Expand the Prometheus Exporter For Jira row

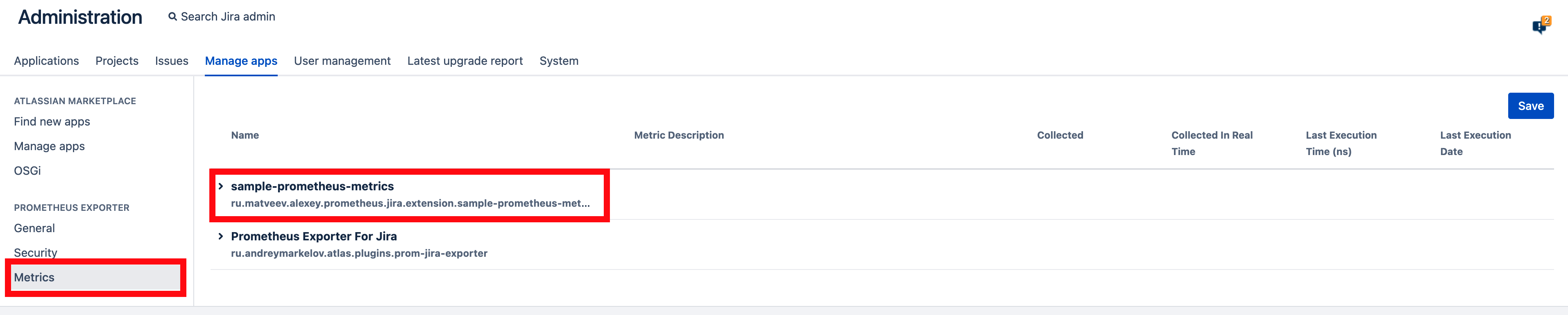tap(221, 236)
